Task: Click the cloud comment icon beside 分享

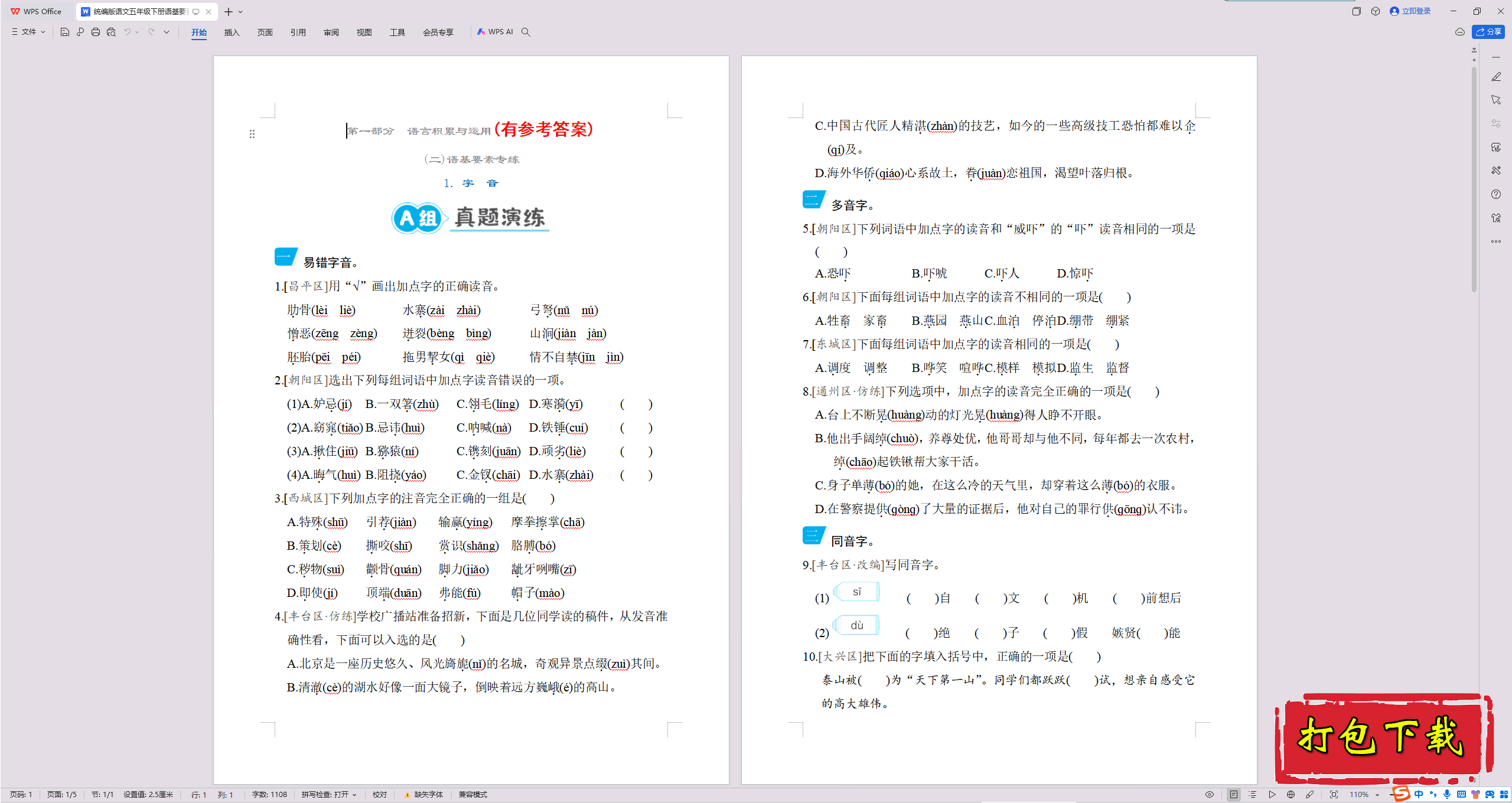Action: coord(1460,32)
